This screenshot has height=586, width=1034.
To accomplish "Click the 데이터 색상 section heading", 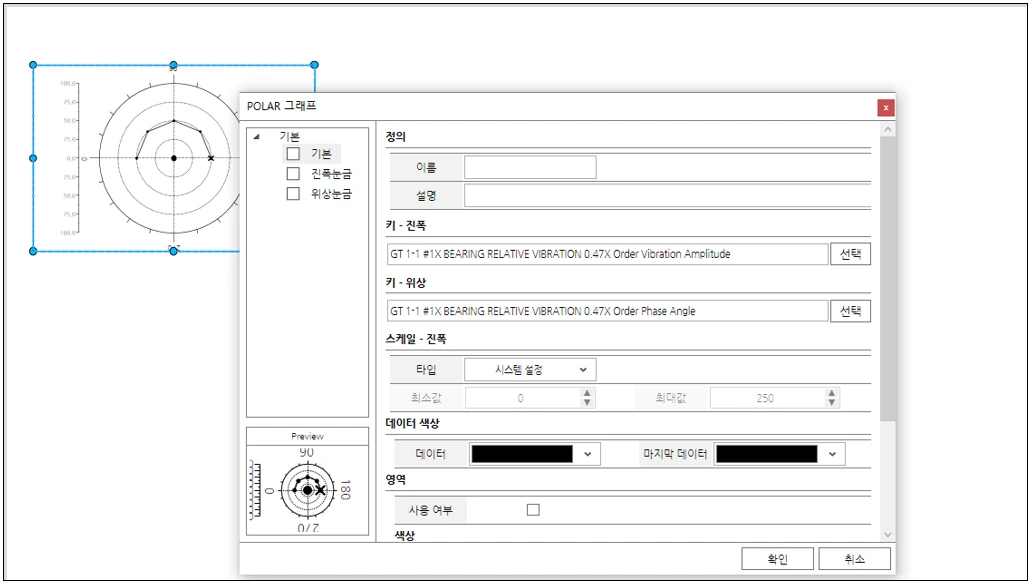I will [412, 423].
